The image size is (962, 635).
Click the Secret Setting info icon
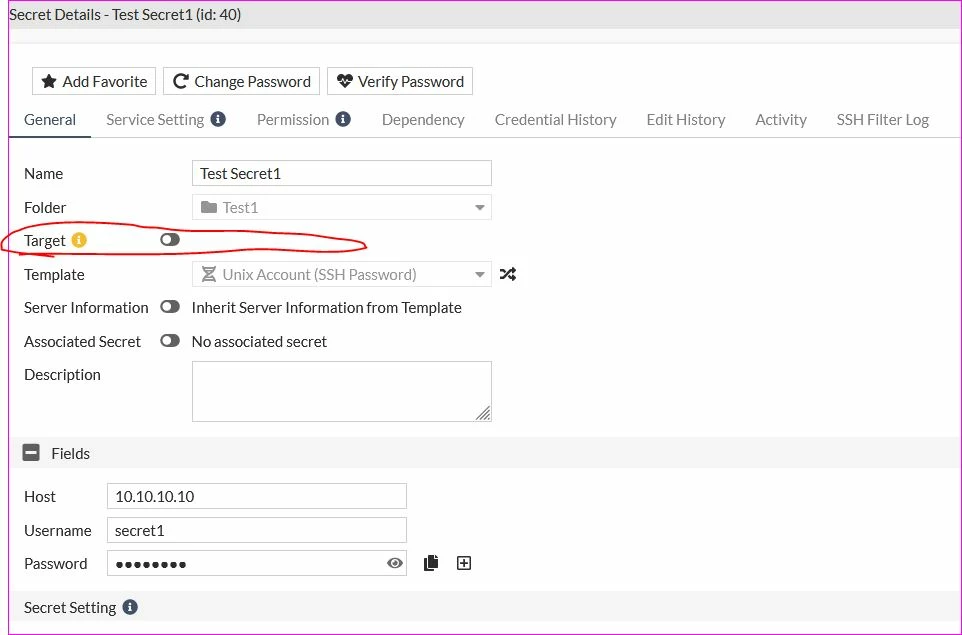[130, 607]
